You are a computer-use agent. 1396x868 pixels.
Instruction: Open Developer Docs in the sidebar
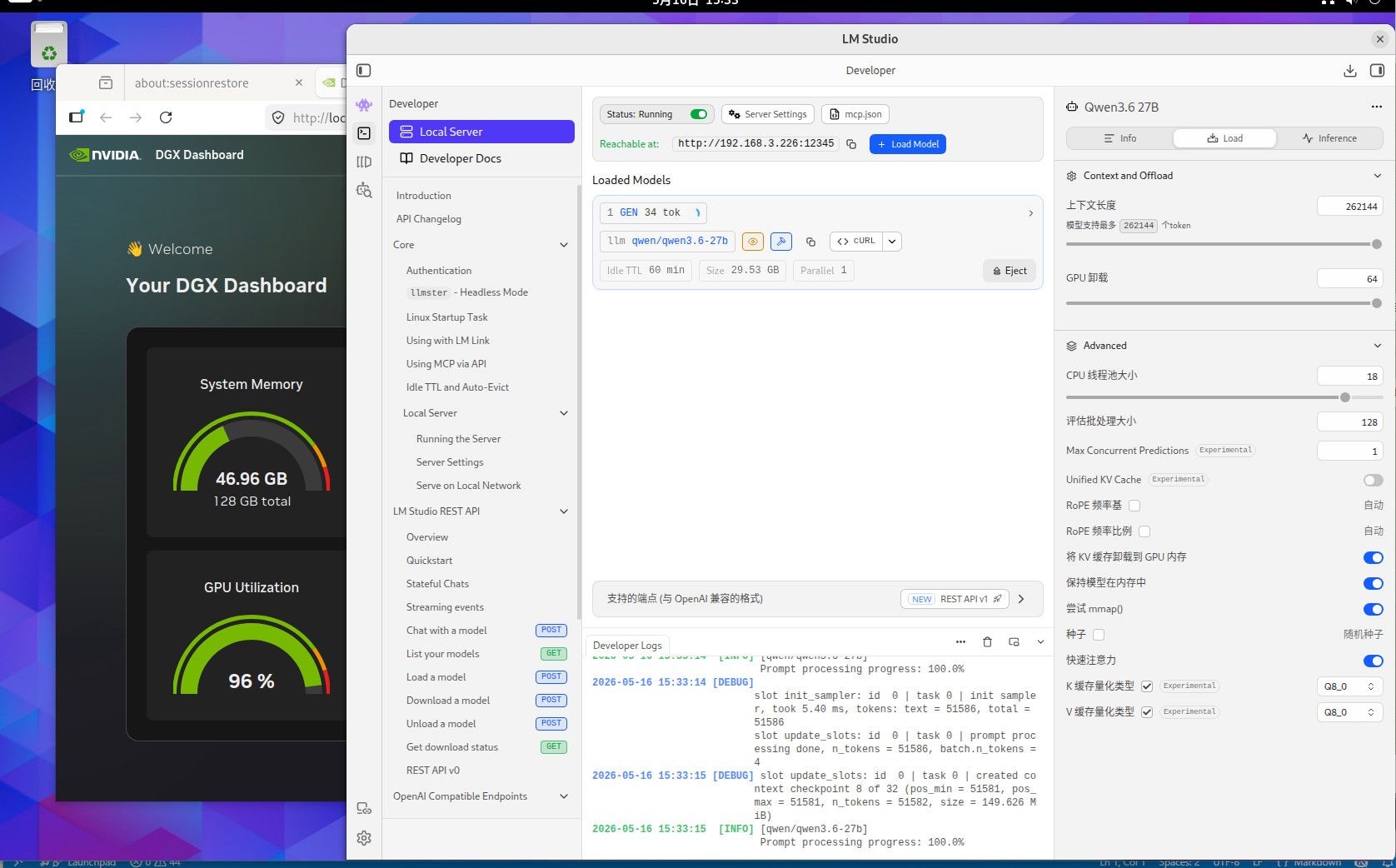click(x=481, y=158)
